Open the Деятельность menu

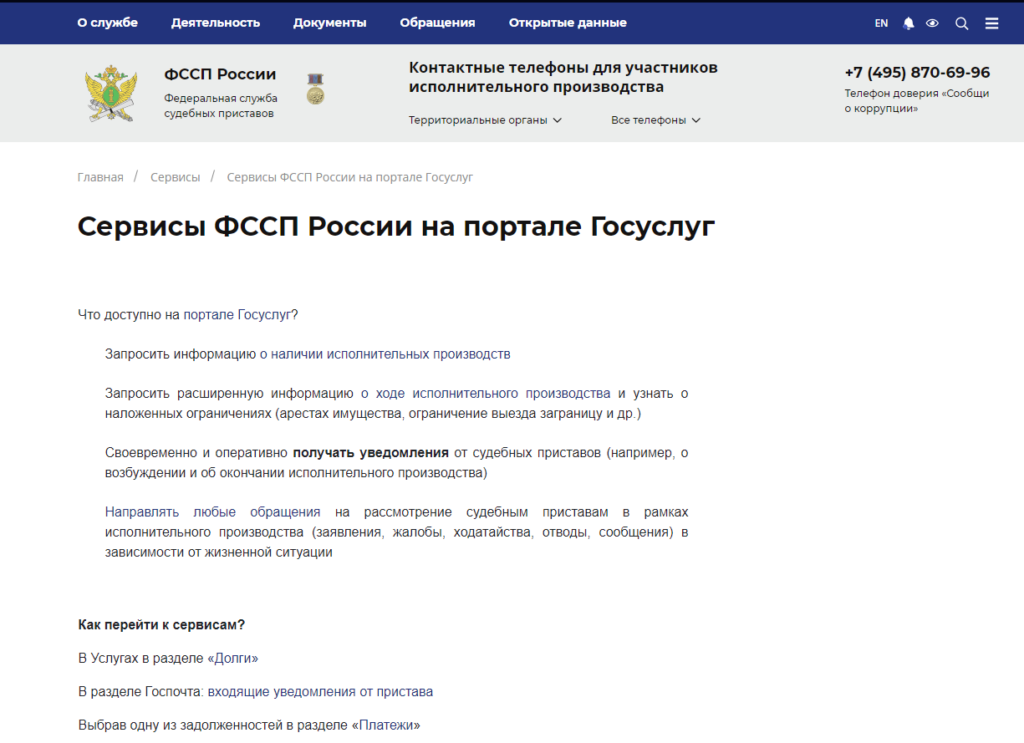coord(215,22)
